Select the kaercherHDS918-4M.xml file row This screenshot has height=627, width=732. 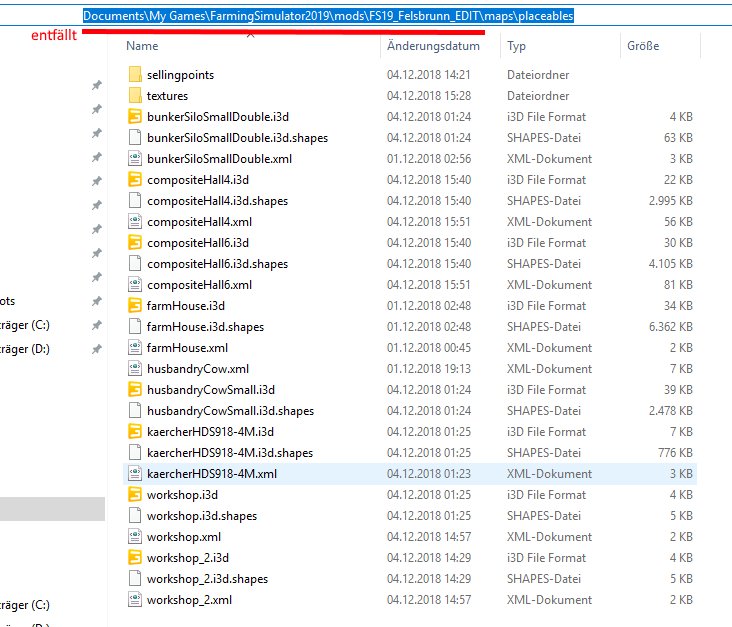[210, 474]
